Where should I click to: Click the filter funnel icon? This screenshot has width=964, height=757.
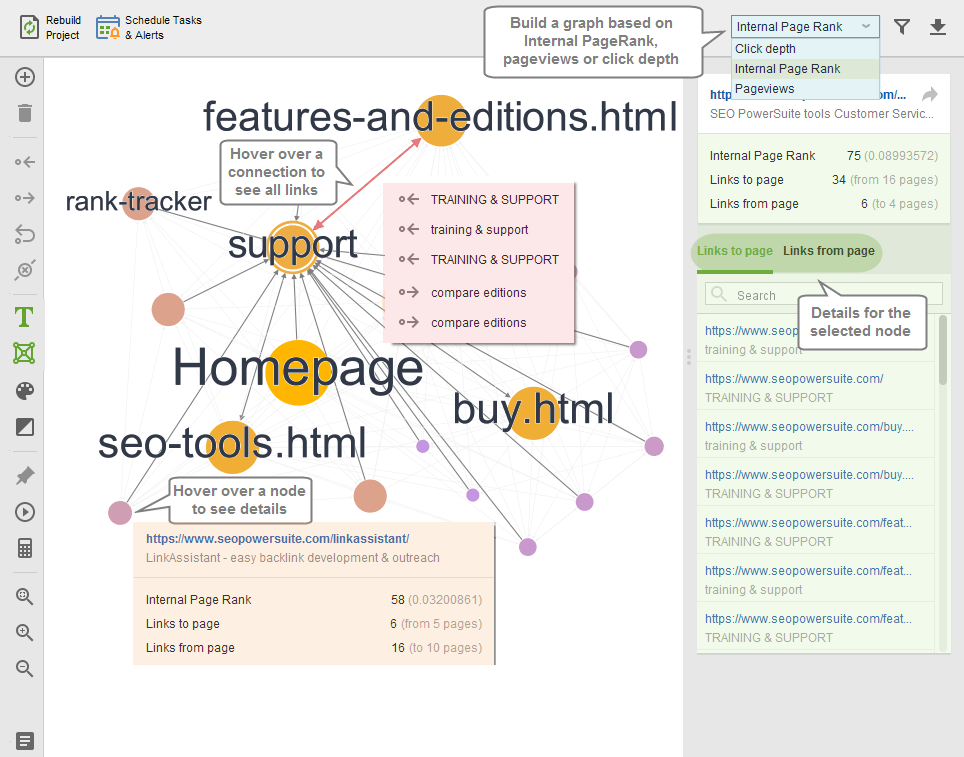[x=902, y=27]
